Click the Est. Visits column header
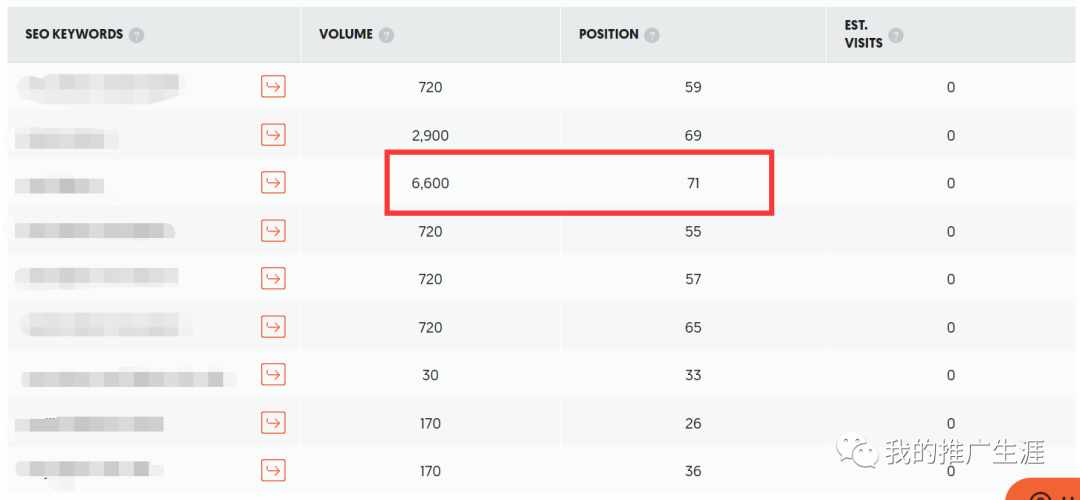Viewport: 1080px width, 500px height. coord(863,34)
